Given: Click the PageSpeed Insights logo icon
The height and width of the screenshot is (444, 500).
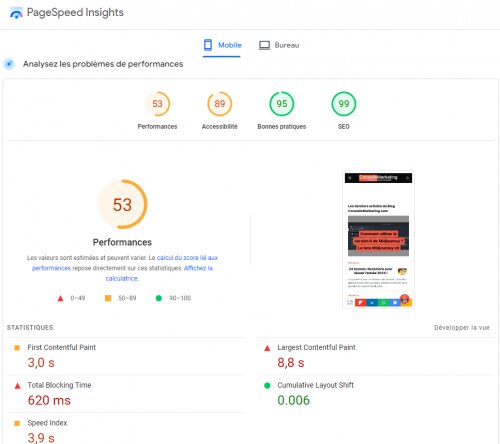Looking at the screenshot, I should 16,13.
